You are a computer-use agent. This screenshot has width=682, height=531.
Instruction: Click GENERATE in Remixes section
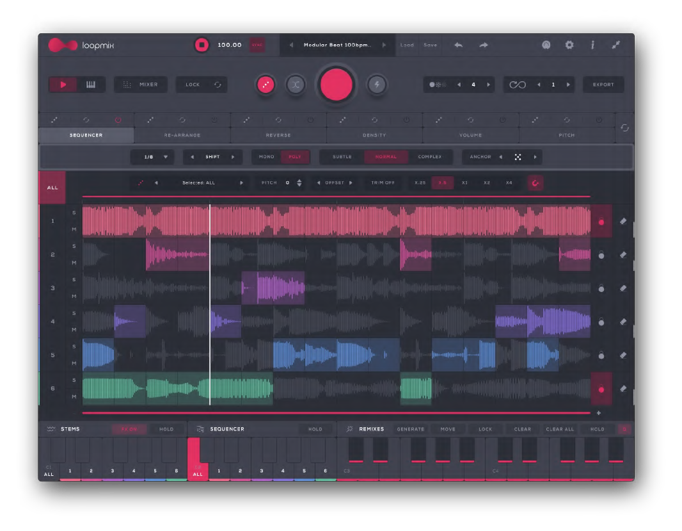(x=410, y=429)
